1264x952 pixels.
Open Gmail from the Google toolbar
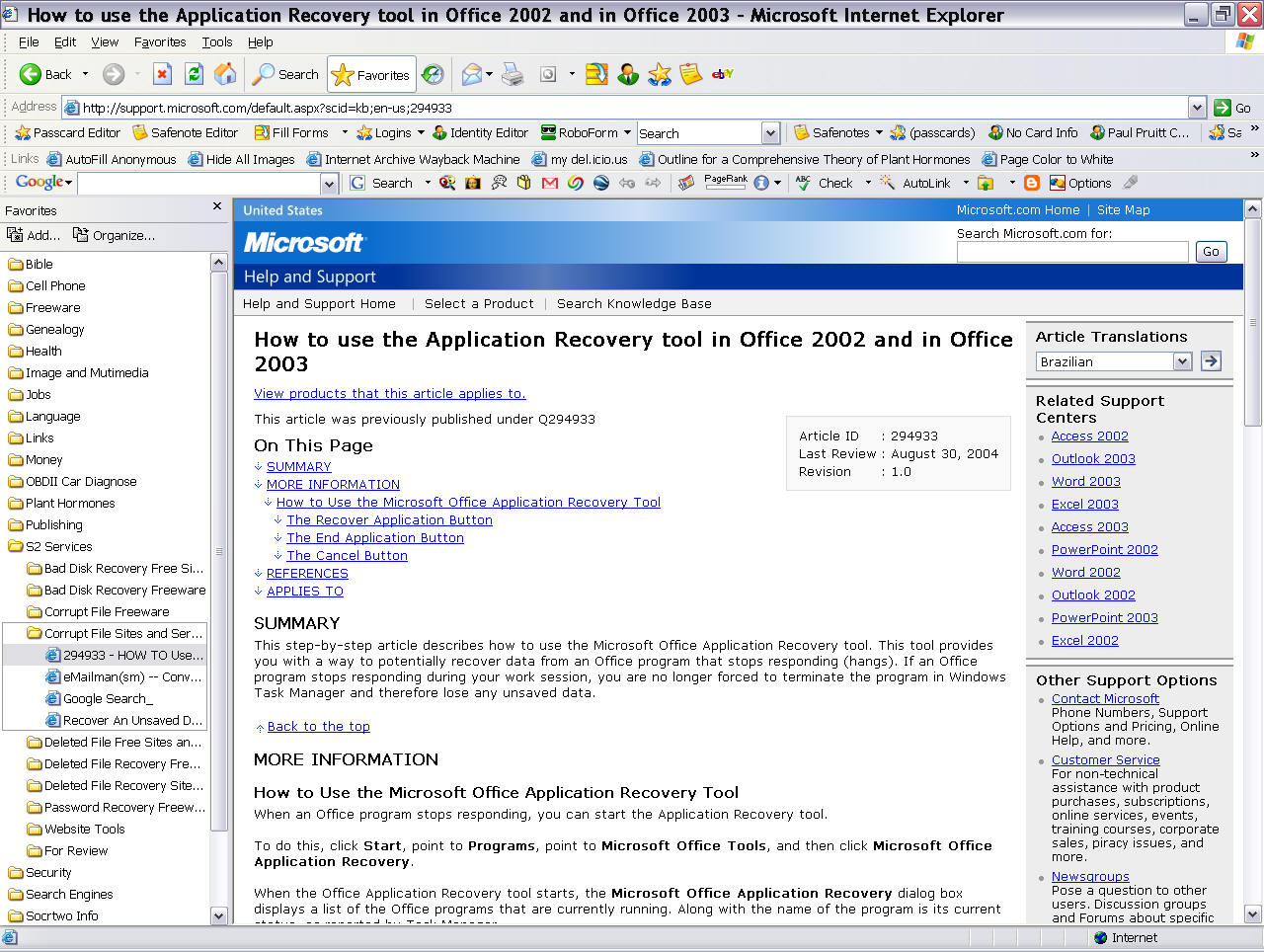(550, 183)
